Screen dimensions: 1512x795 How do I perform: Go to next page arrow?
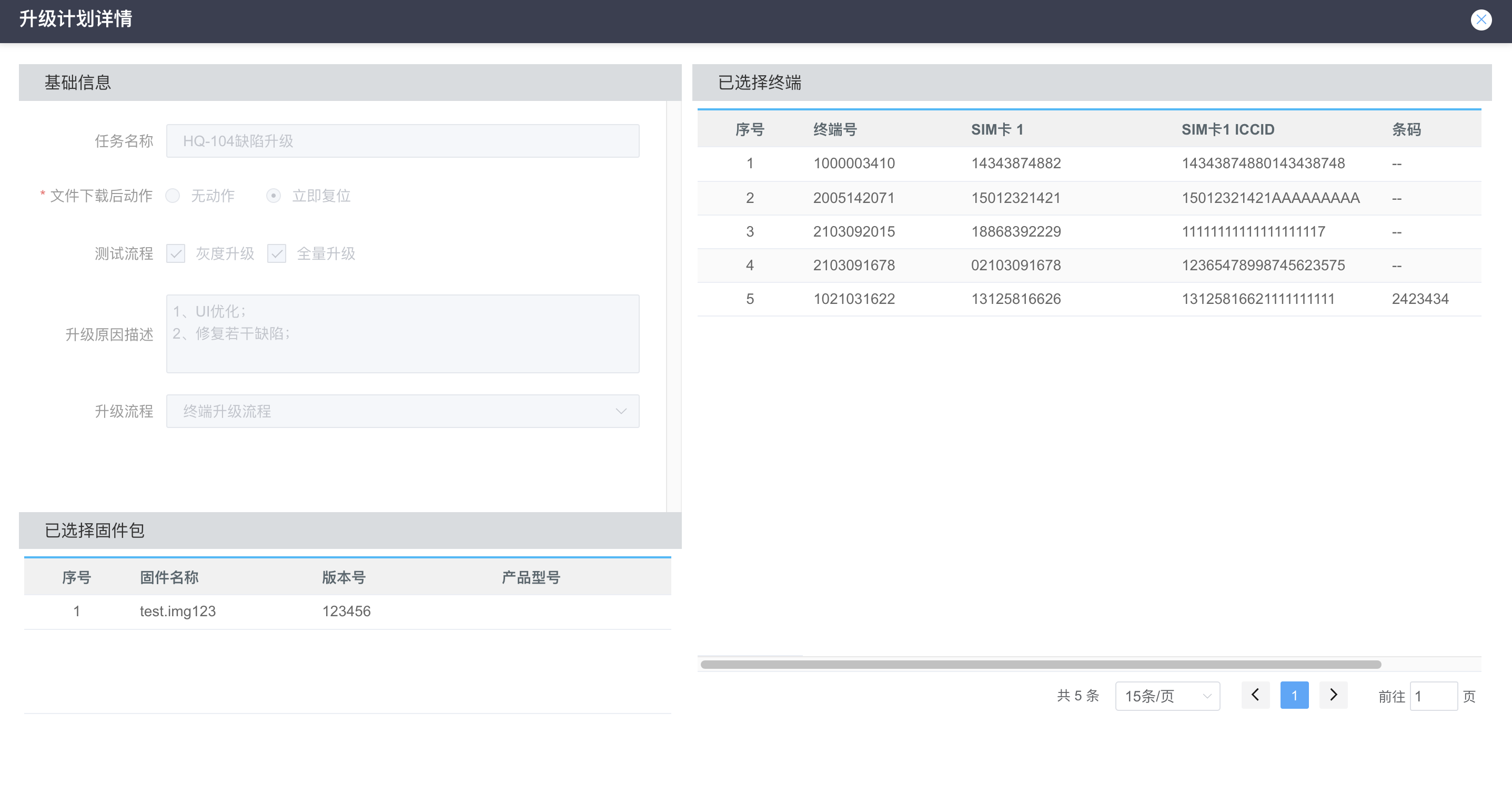[x=1334, y=695]
